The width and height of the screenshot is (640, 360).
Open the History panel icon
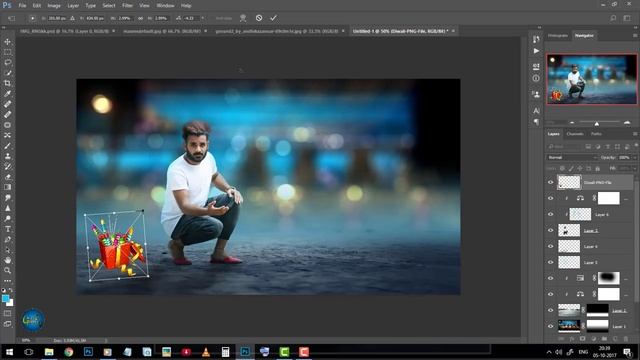point(536,39)
